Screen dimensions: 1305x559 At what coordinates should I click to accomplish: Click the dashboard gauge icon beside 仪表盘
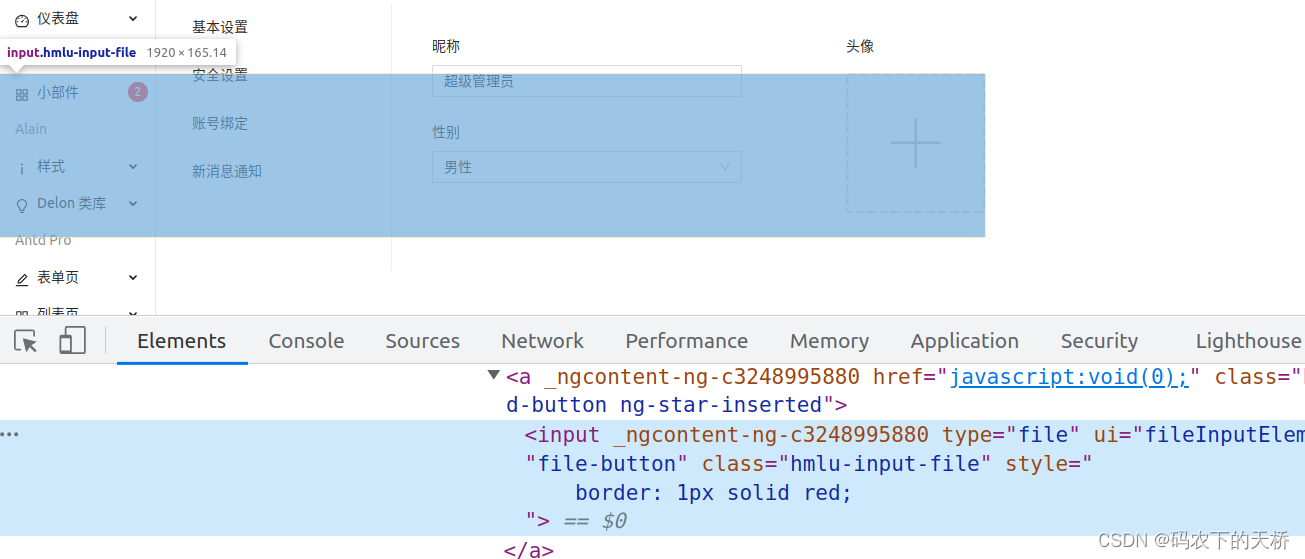22,19
